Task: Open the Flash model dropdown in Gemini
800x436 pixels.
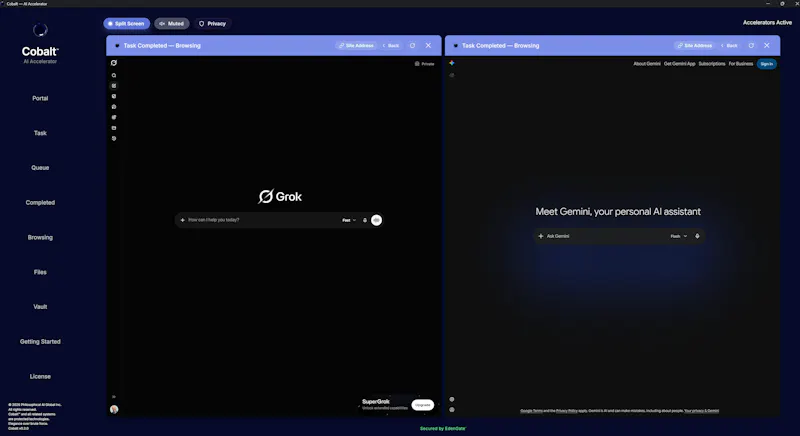Action: coord(679,236)
